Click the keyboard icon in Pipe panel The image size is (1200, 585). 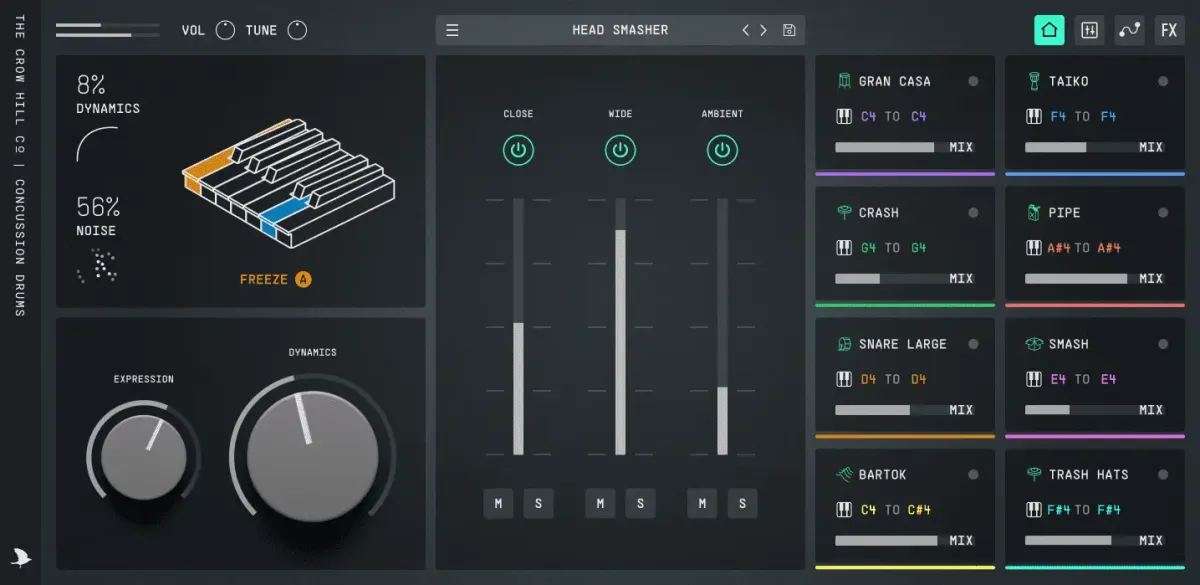(x=1034, y=248)
